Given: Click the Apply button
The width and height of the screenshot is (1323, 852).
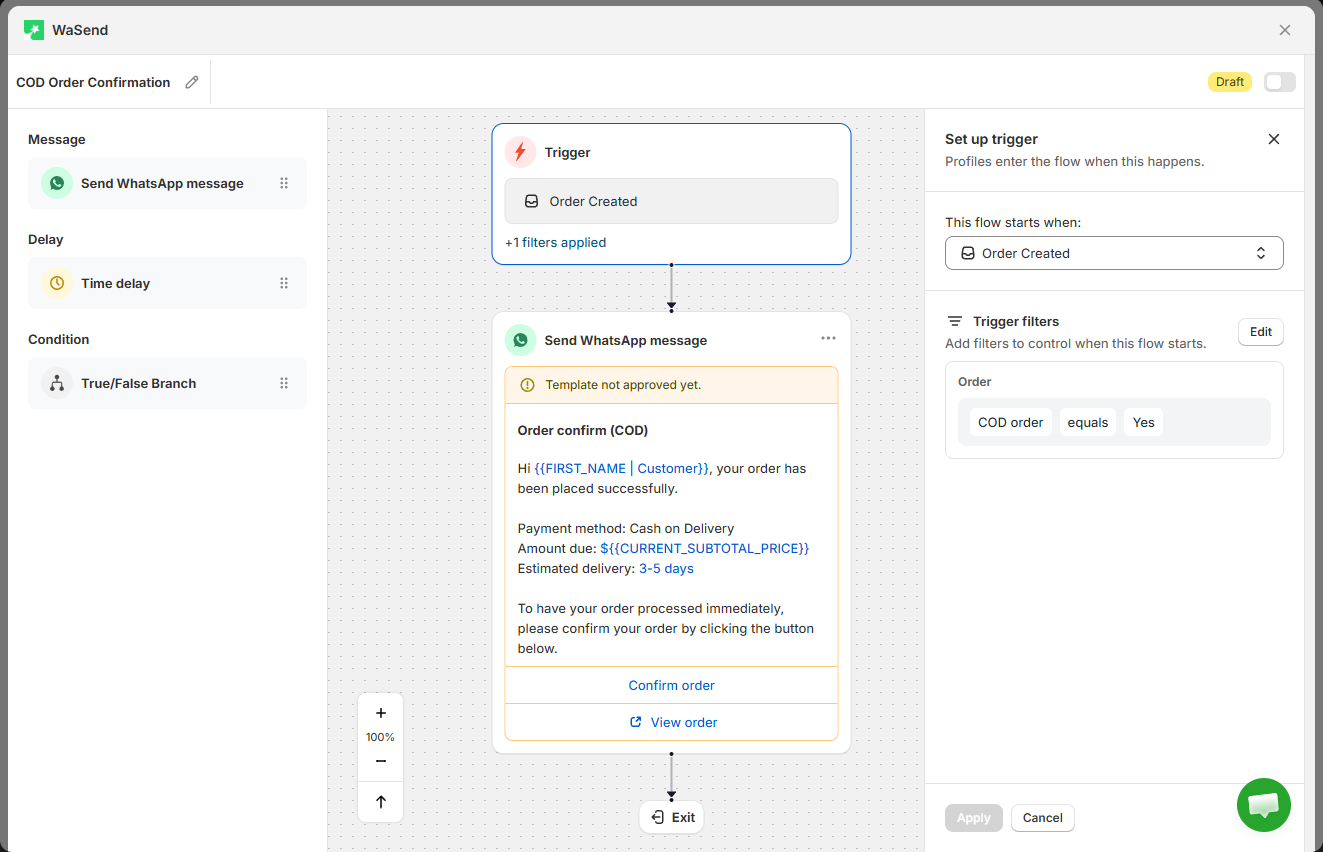Looking at the screenshot, I should [974, 818].
